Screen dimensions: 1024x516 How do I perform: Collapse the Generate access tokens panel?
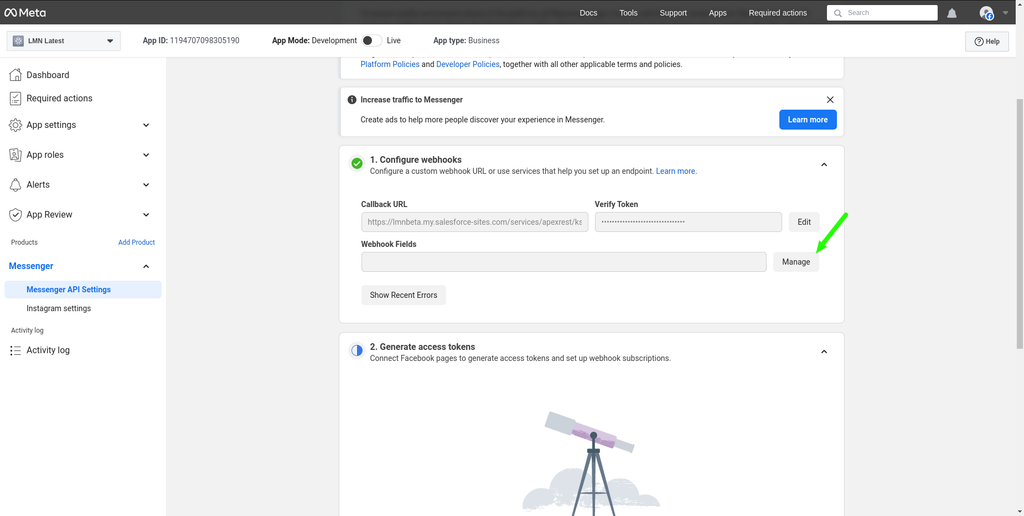click(824, 351)
